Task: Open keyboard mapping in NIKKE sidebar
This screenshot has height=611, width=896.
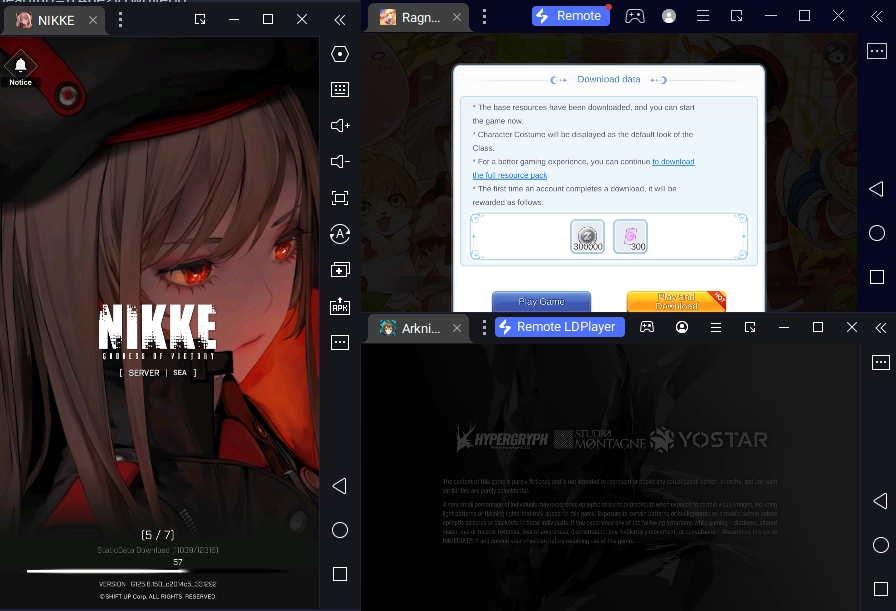Action: click(x=340, y=90)
